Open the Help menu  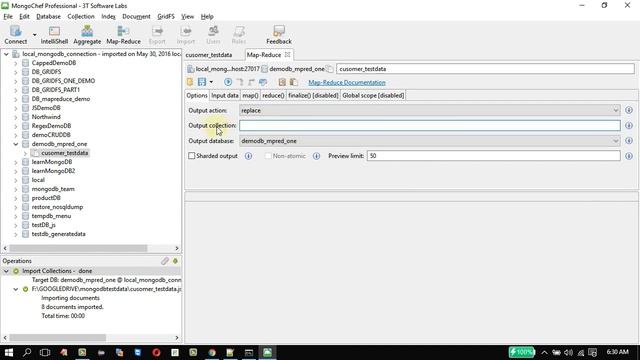click(207, 16)
